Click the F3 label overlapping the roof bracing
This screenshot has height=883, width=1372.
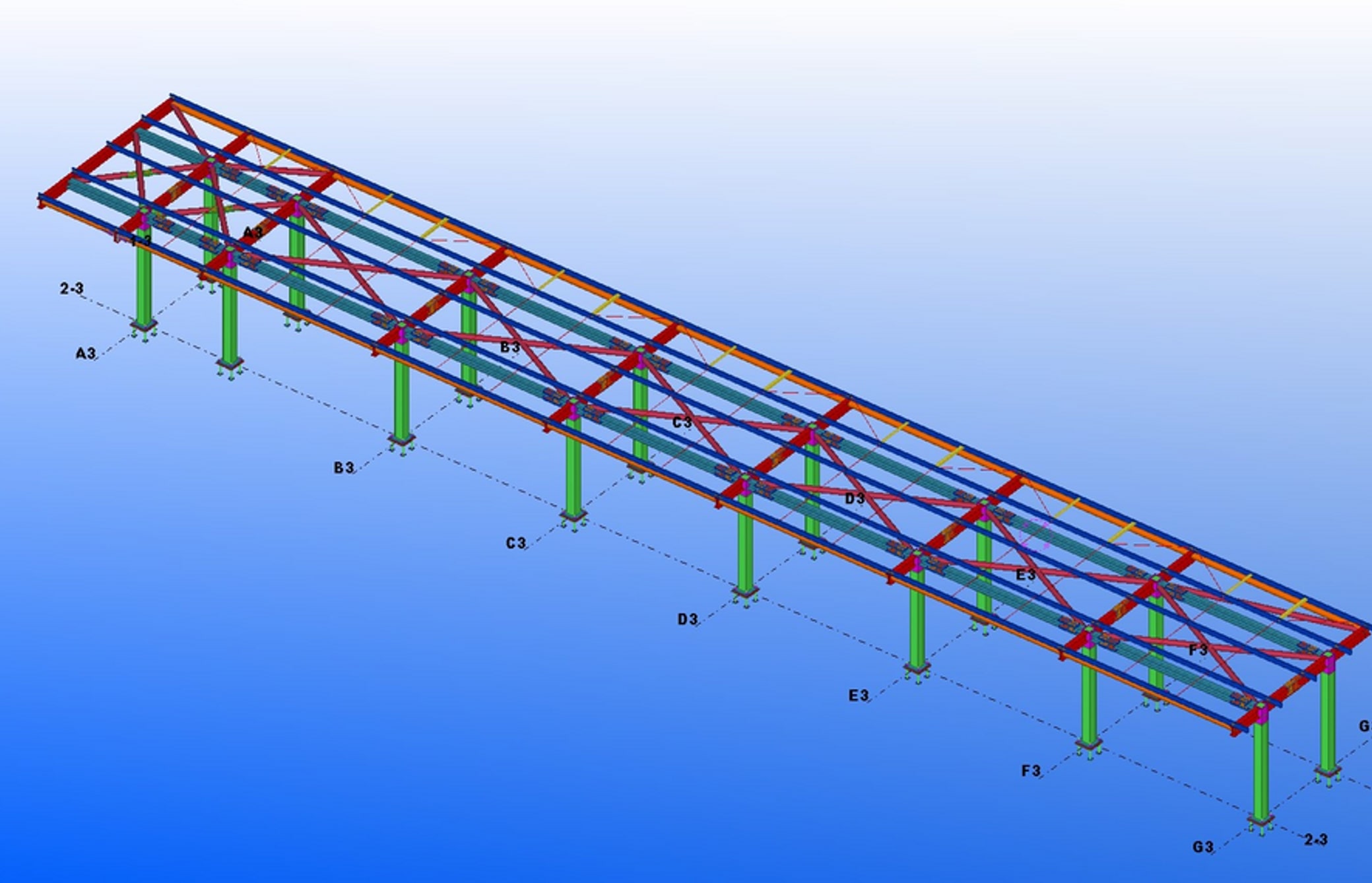click(x=1198, y=651)
